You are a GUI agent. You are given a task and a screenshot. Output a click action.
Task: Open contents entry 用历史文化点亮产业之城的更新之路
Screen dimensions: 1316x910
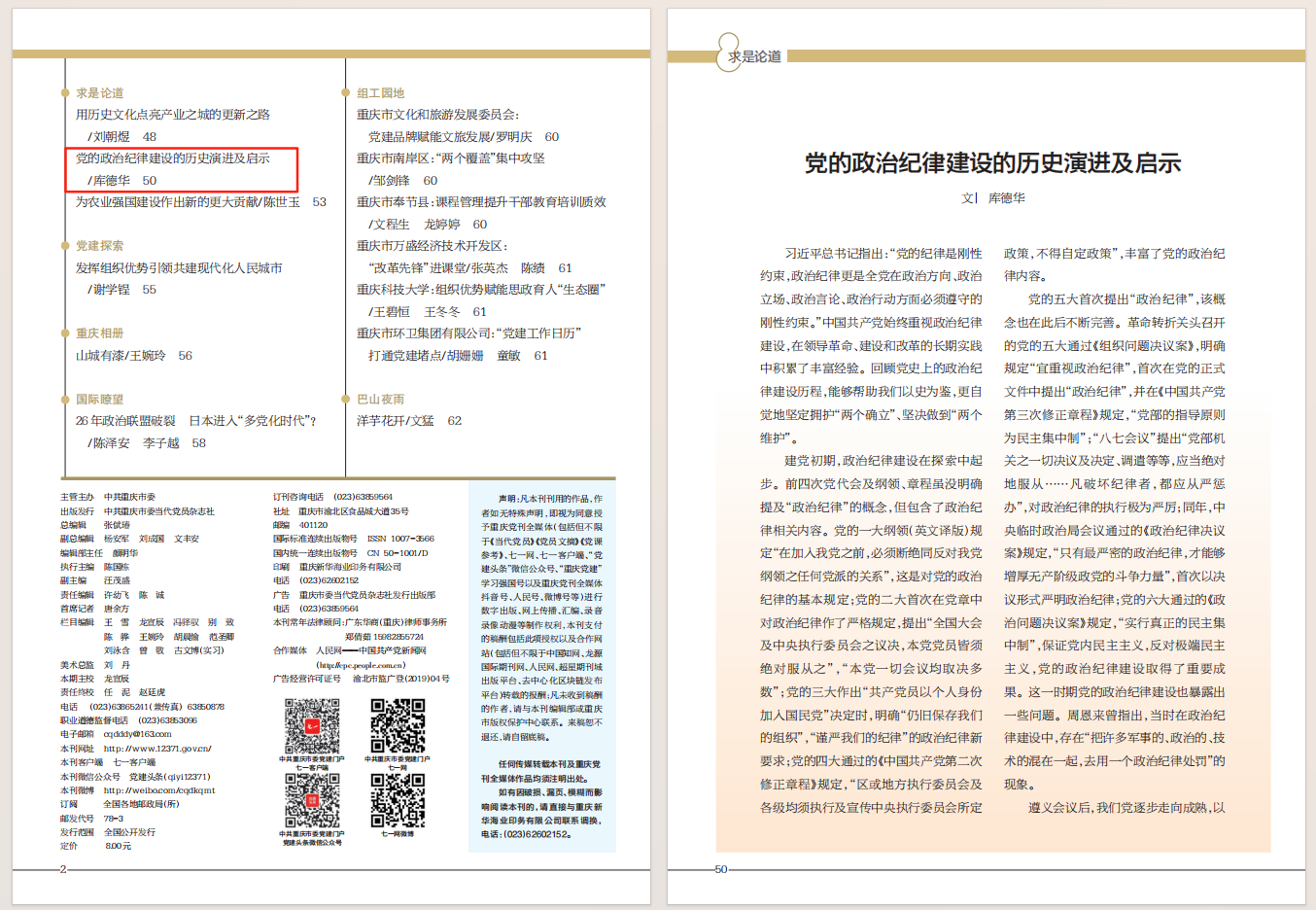[x=173, y=115]
